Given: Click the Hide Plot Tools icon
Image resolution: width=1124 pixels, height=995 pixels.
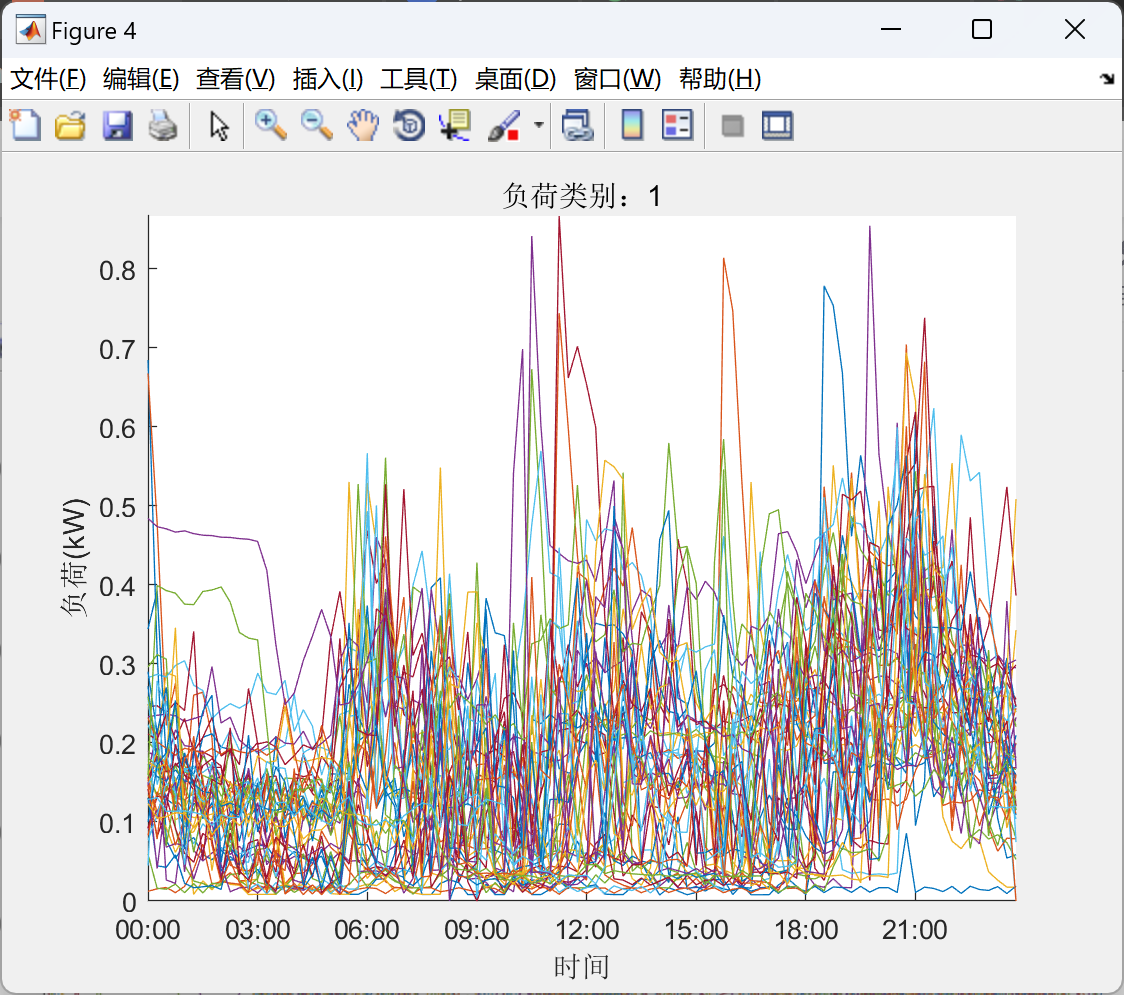Looking at the screenshot, I should coord(732,126).
